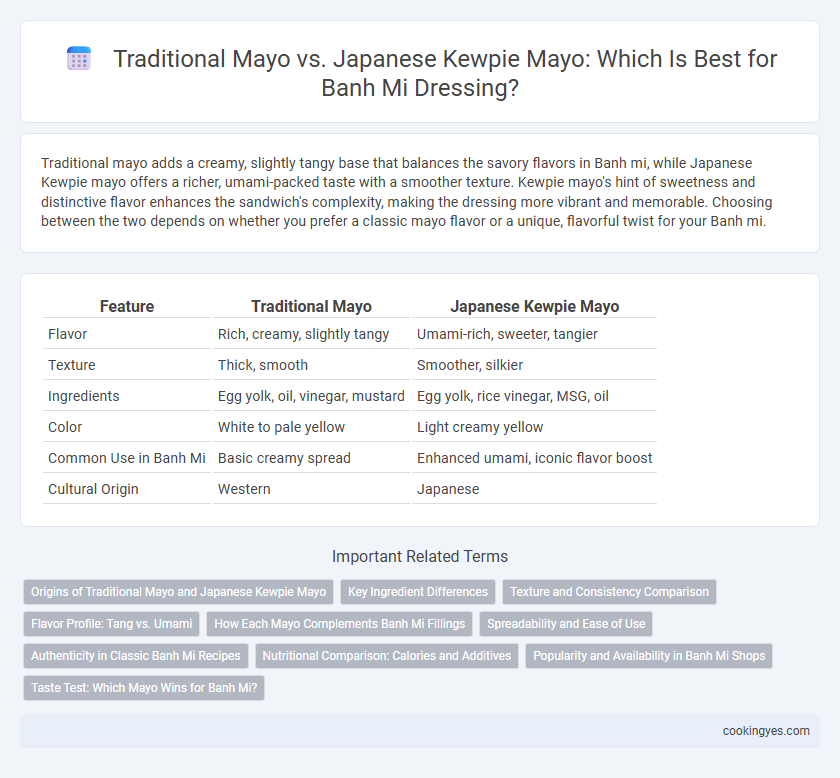Click the cookingyes.com footer text
Image resolution: width=840 pixels, height=778 pixels.
[x=766, y=731]
